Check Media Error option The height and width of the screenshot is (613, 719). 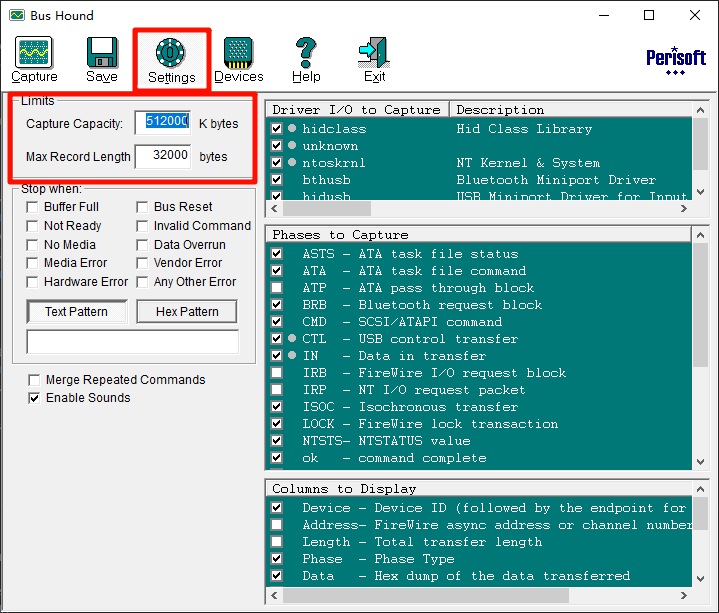point(32,263)
